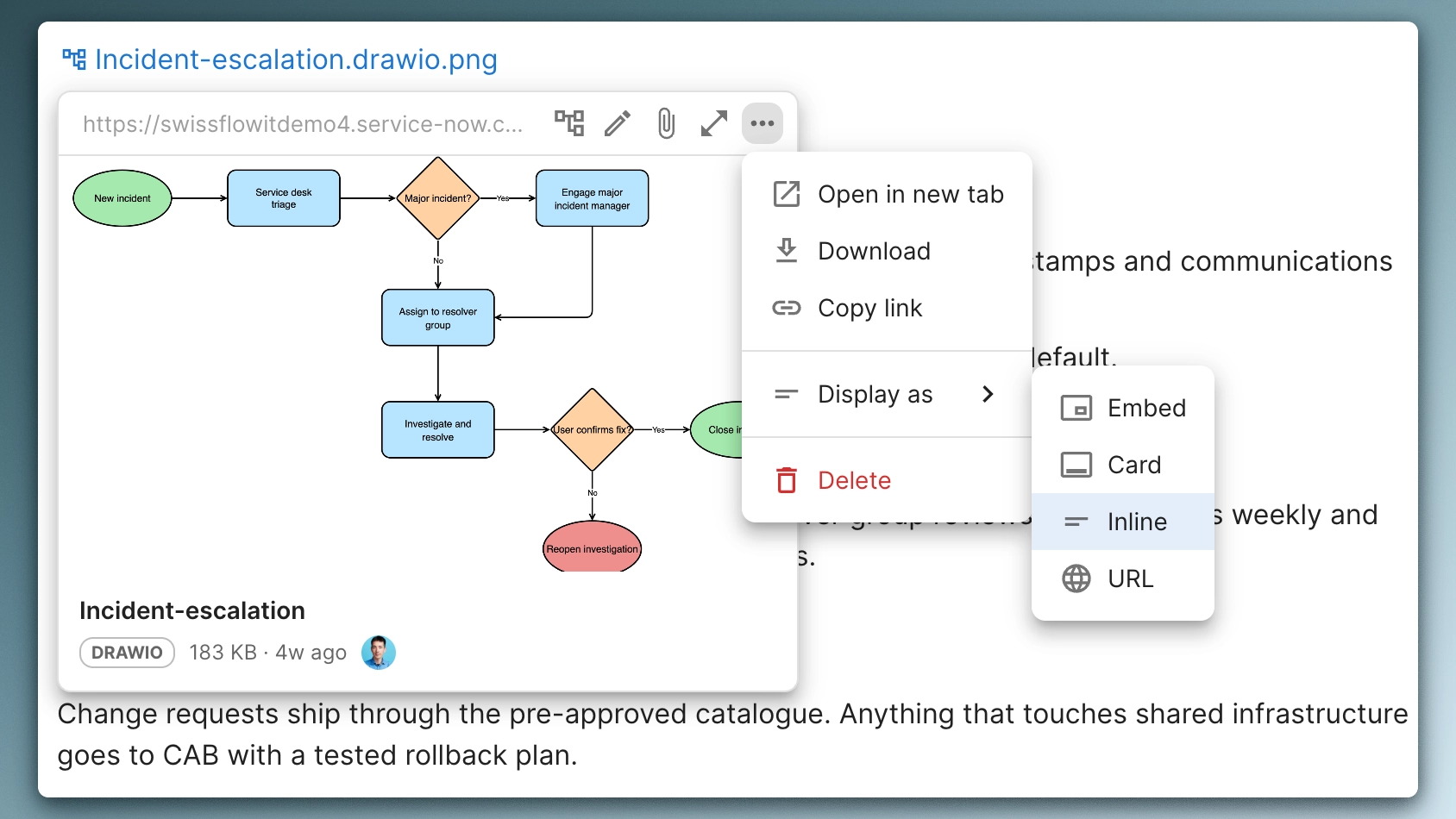This screenshot has width=1456, height=819.
Task: Click the uploader's avatar picture
Action: point(379,653)
